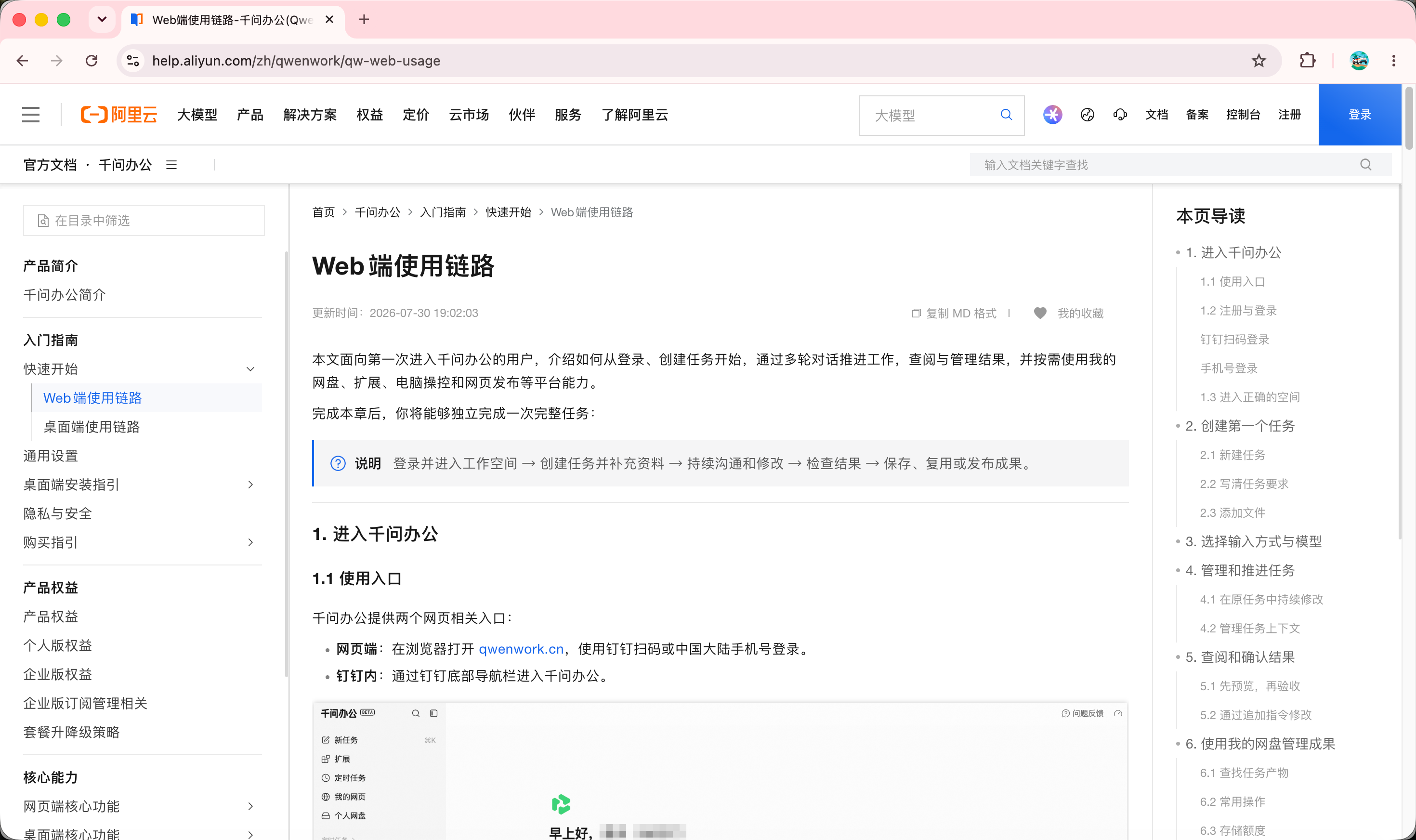Image resolution: width=1416 pixels, height=840 pixels.
Task: Open 隐私与安全 in the sidebar
Action: (x=58, y=513)
